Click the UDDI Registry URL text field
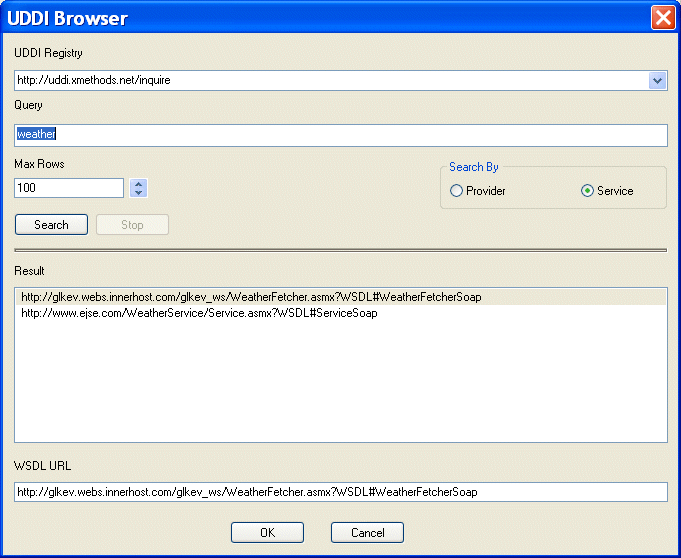This screenshot has width=681, height=558. [330, 80]
